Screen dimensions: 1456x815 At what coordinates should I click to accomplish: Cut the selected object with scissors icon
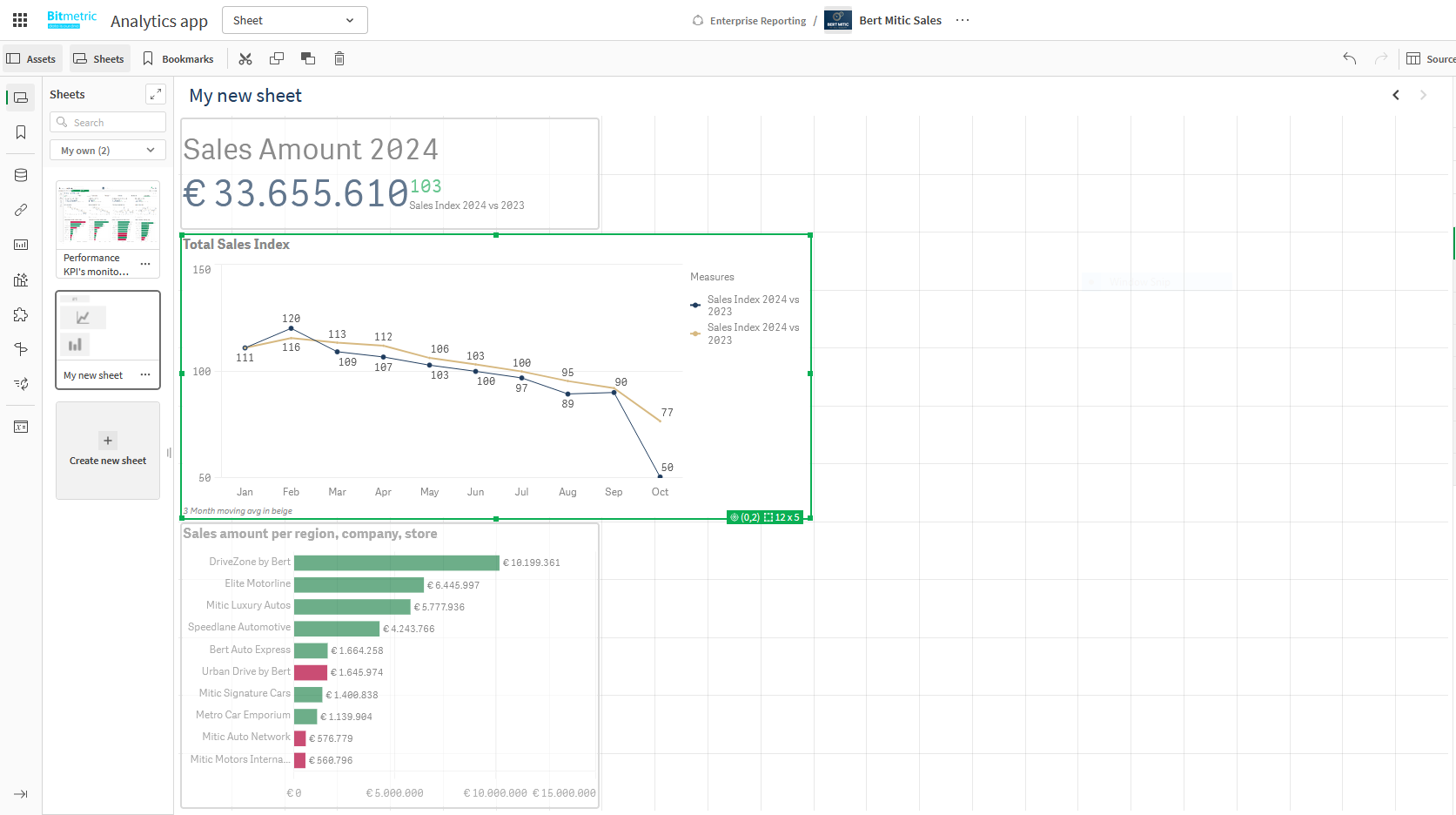click(245, 58)
